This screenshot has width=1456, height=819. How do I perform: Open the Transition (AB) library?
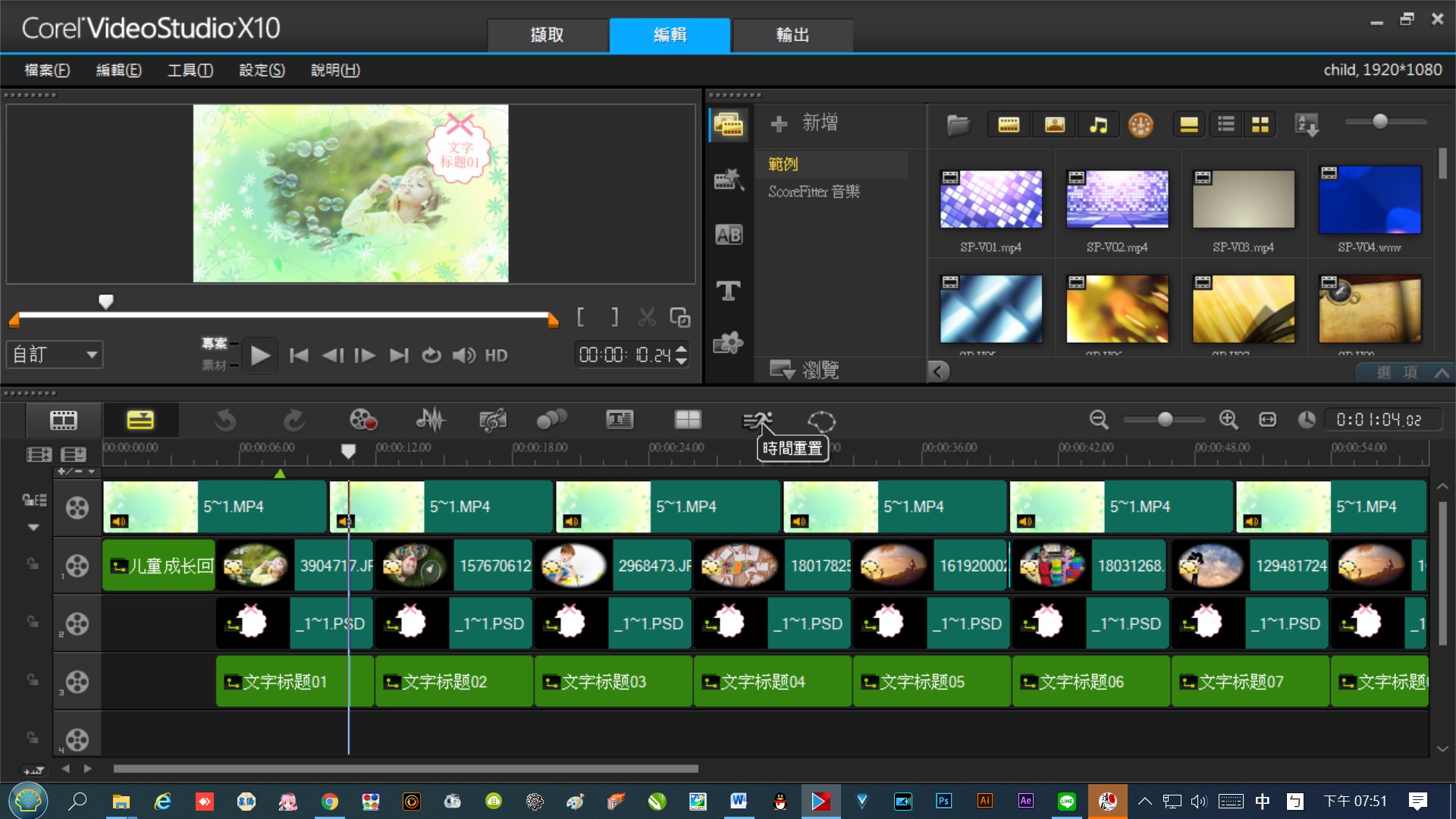point(728,235)
